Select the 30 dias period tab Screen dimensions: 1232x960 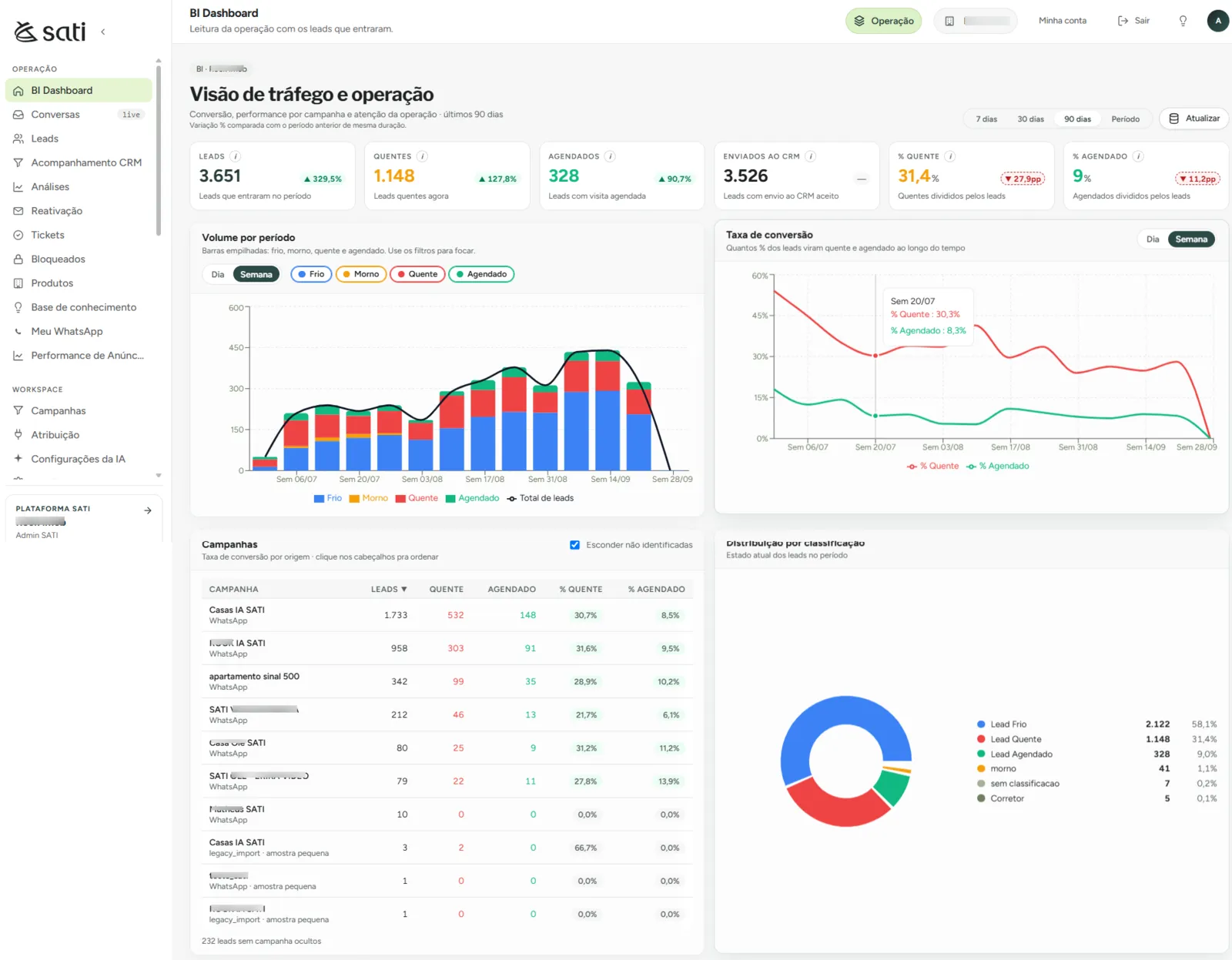pyautogui.click(x=1030, y=119)
